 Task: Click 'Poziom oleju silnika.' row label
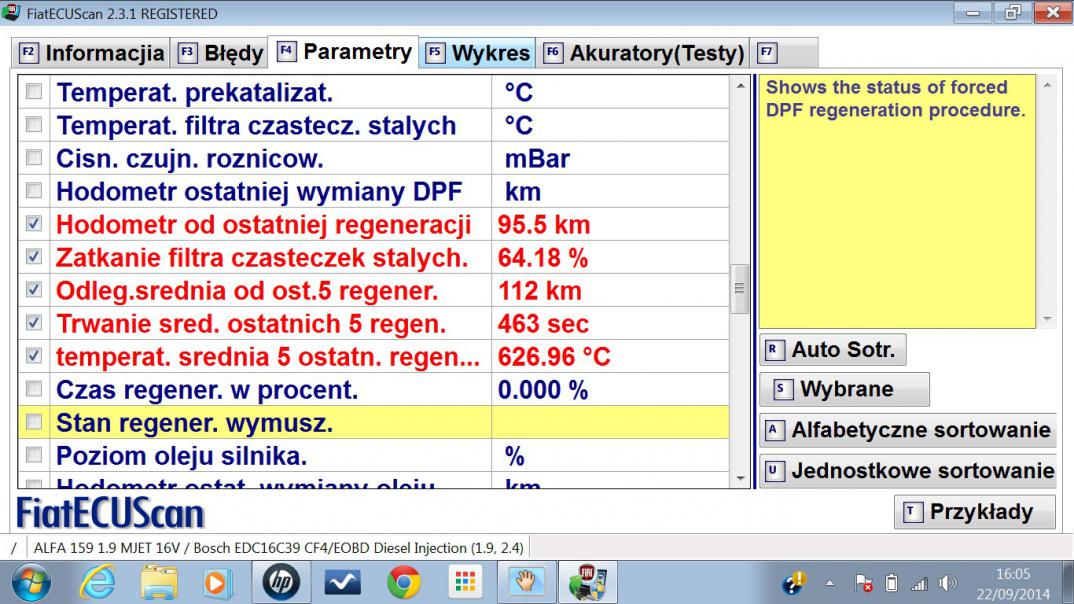[x=182, y=455]
